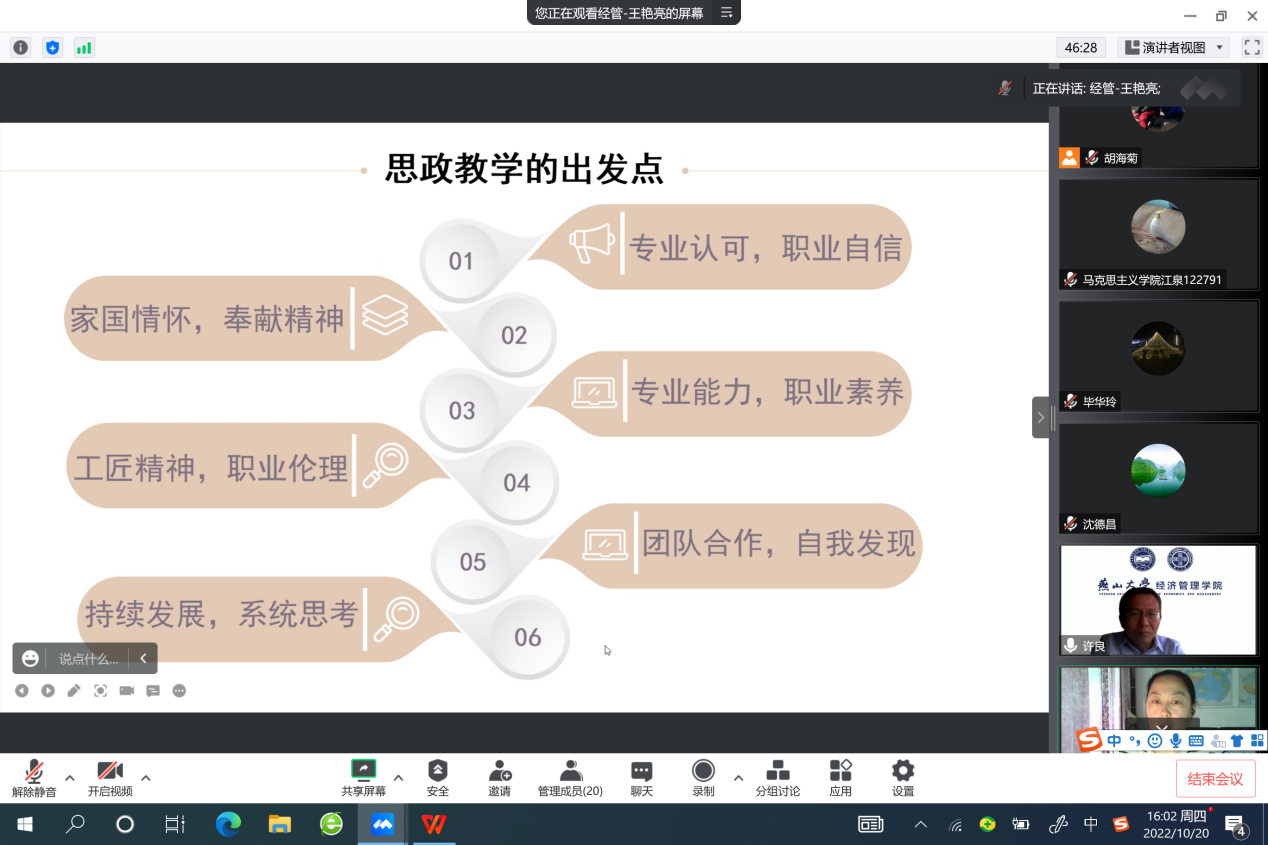Expand audio options arrow beside 解除静音
Screen dimensions: 1268x845
[70, 777]
